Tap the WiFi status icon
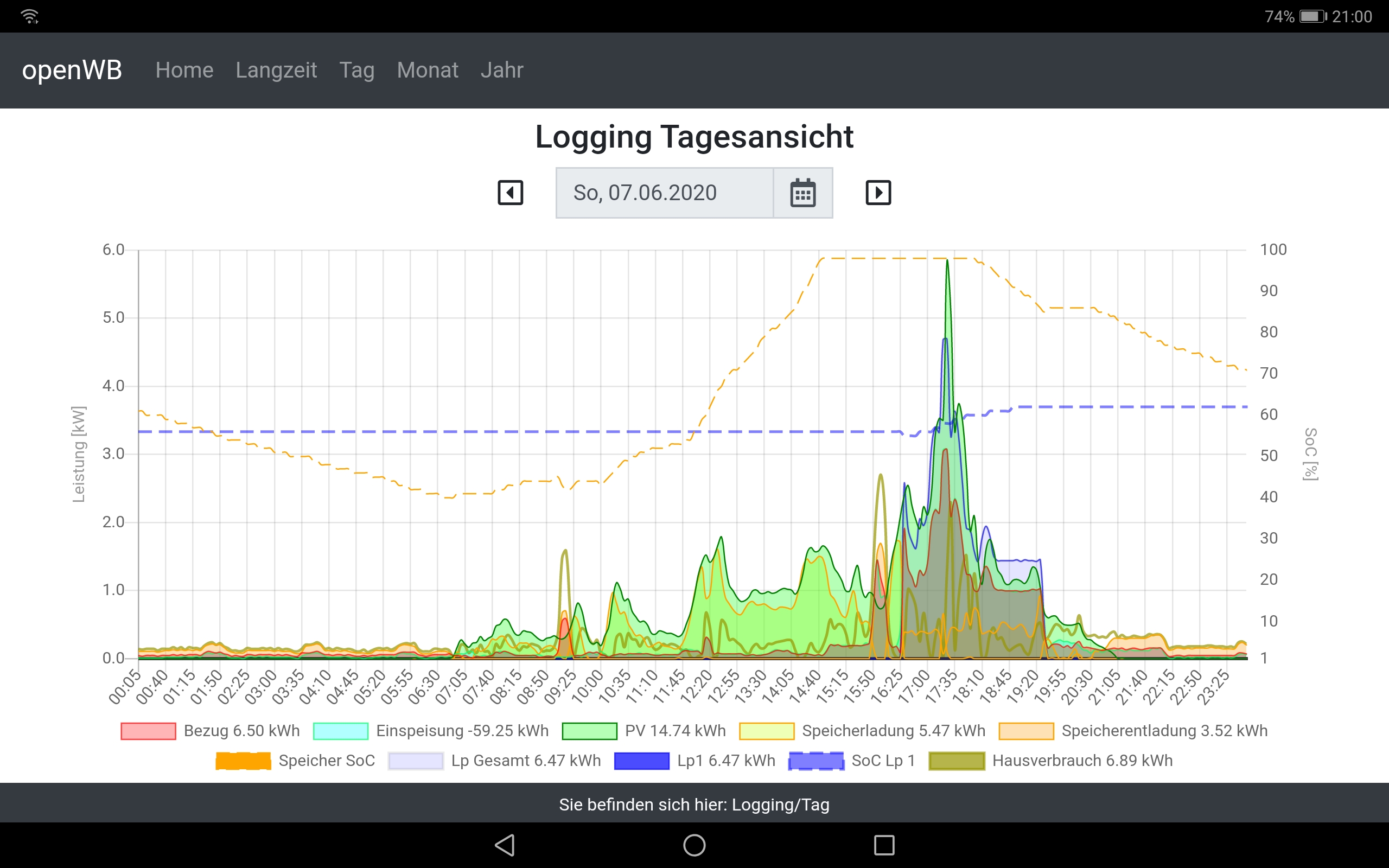Image resolution: width=1389 pixels, height=868 pixels. 29,16
